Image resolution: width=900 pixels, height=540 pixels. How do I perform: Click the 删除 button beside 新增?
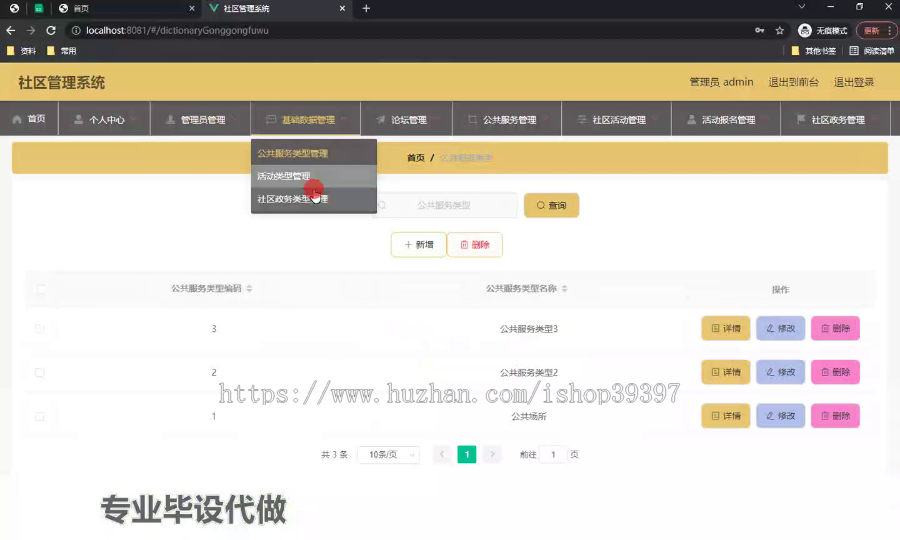pyautogui.click(x=475, y=244)
